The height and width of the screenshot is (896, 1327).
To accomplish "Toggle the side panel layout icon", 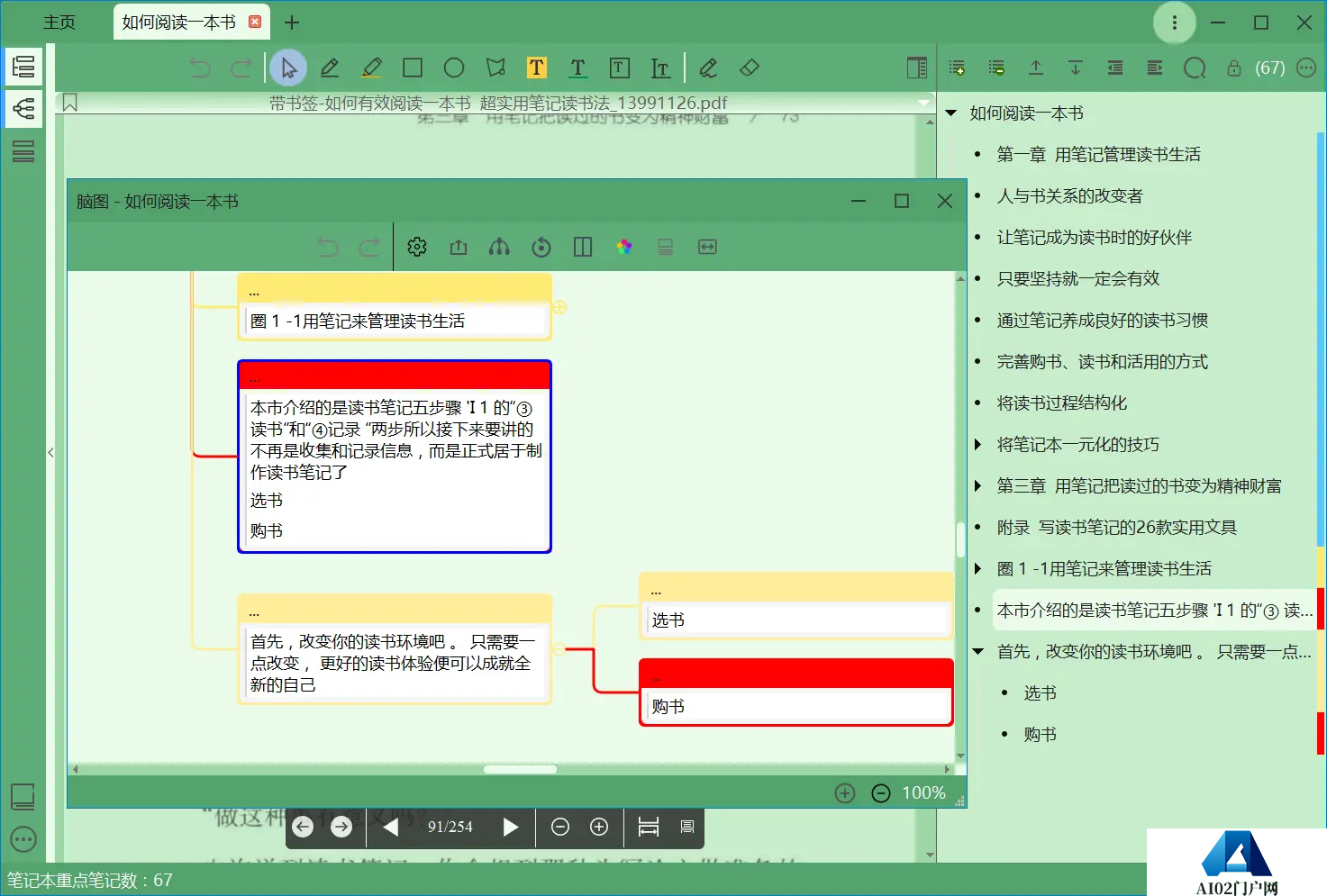I will [916, 68].
